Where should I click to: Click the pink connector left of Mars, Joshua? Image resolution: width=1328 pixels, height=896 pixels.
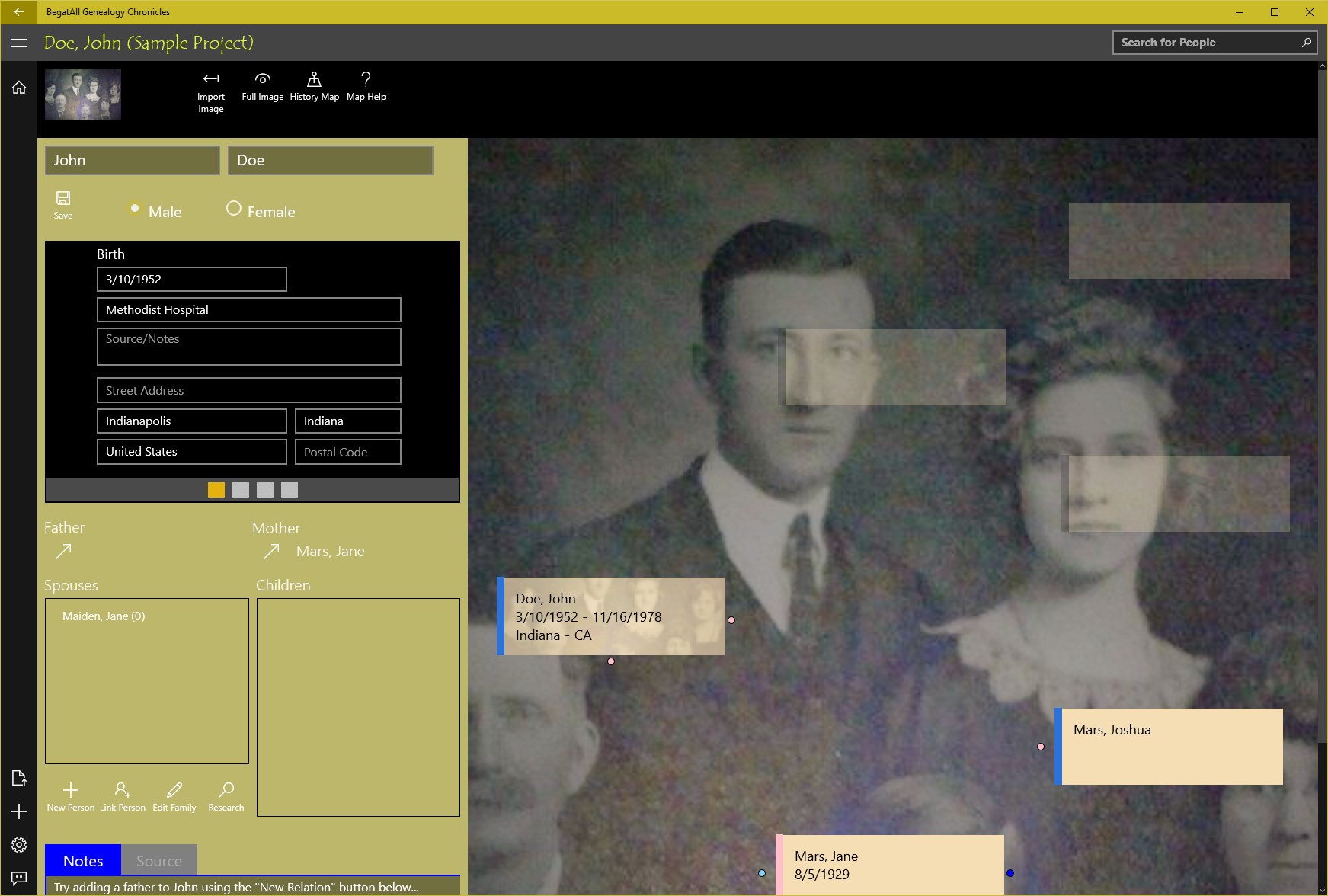tap(1041, 747)
